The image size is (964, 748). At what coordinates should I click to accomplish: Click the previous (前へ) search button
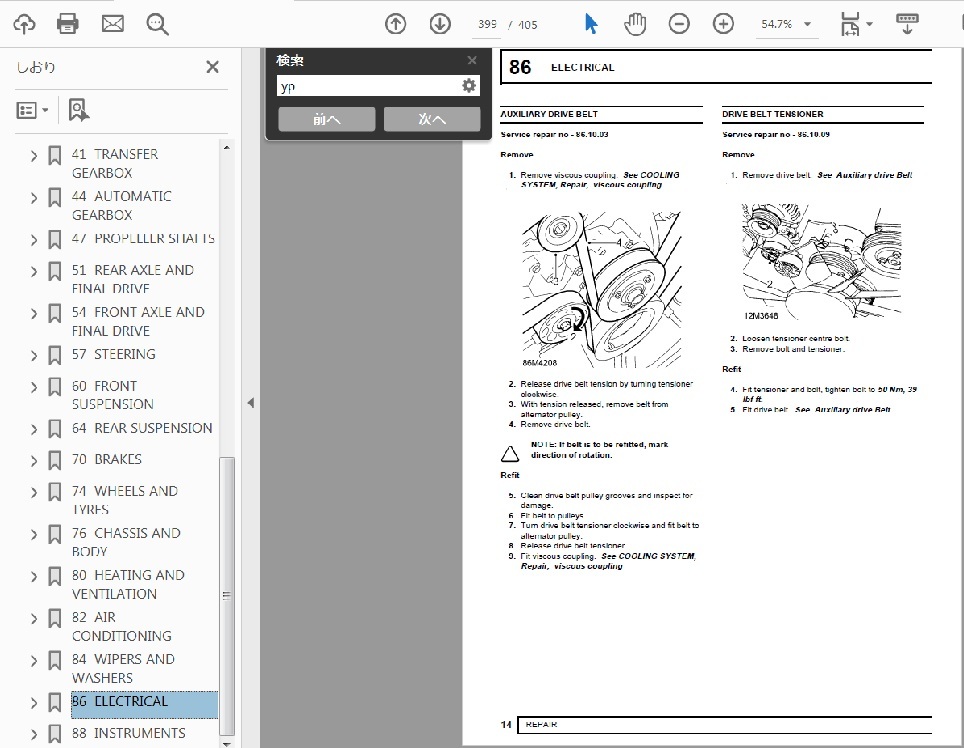(x=326, y=119)
